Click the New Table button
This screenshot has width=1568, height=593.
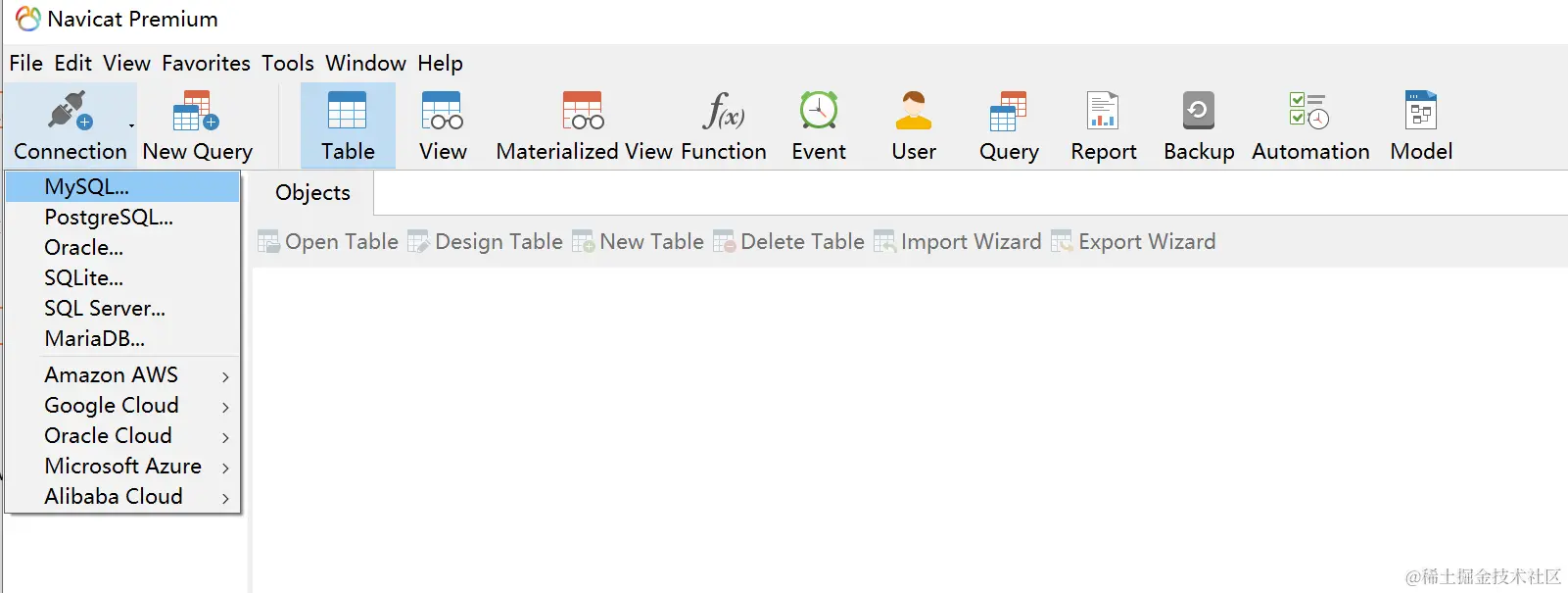(x=639, y=242)
